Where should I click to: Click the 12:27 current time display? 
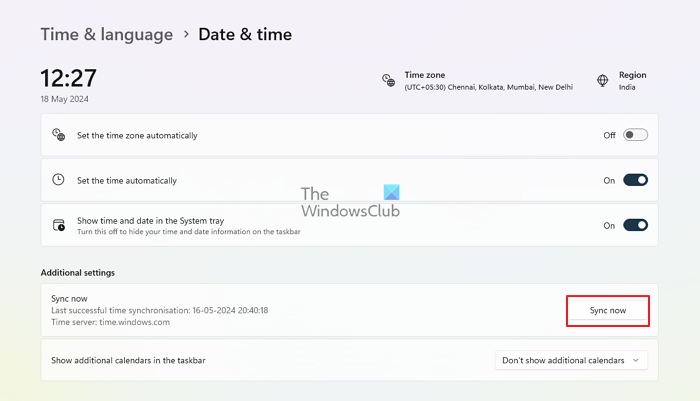(67, 78)
